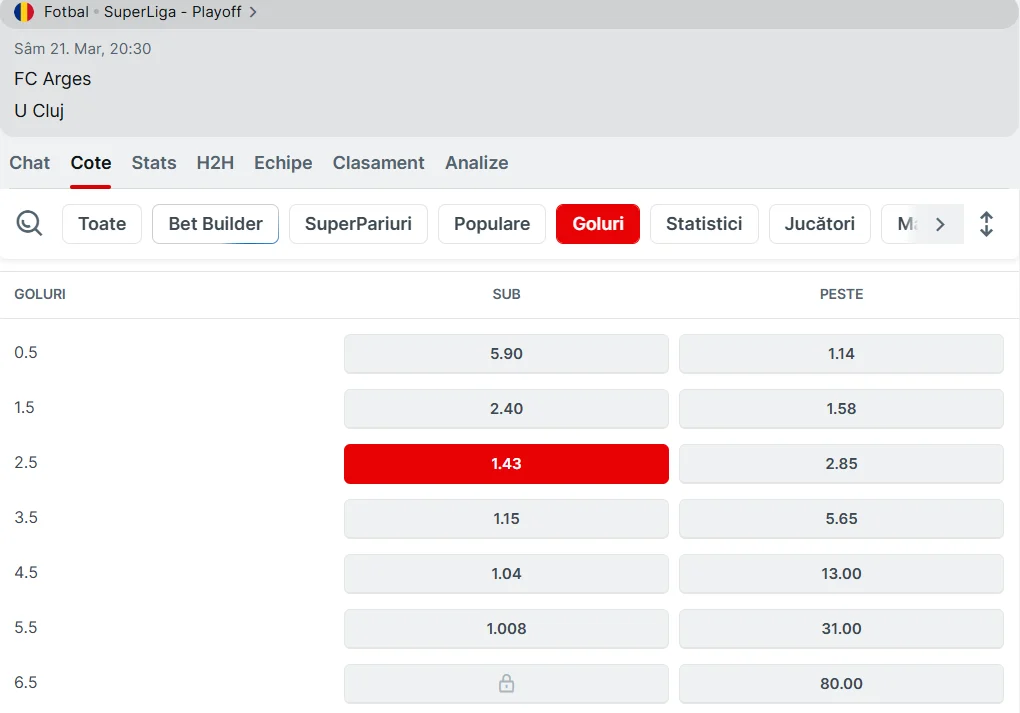The image size is (1020, 713).
Task: Pick over 0.5 goals at 1.14
Action: (x=841, y=354)
